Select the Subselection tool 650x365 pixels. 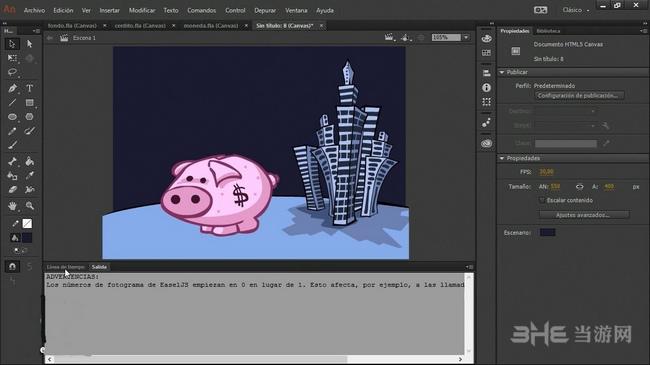29,44
